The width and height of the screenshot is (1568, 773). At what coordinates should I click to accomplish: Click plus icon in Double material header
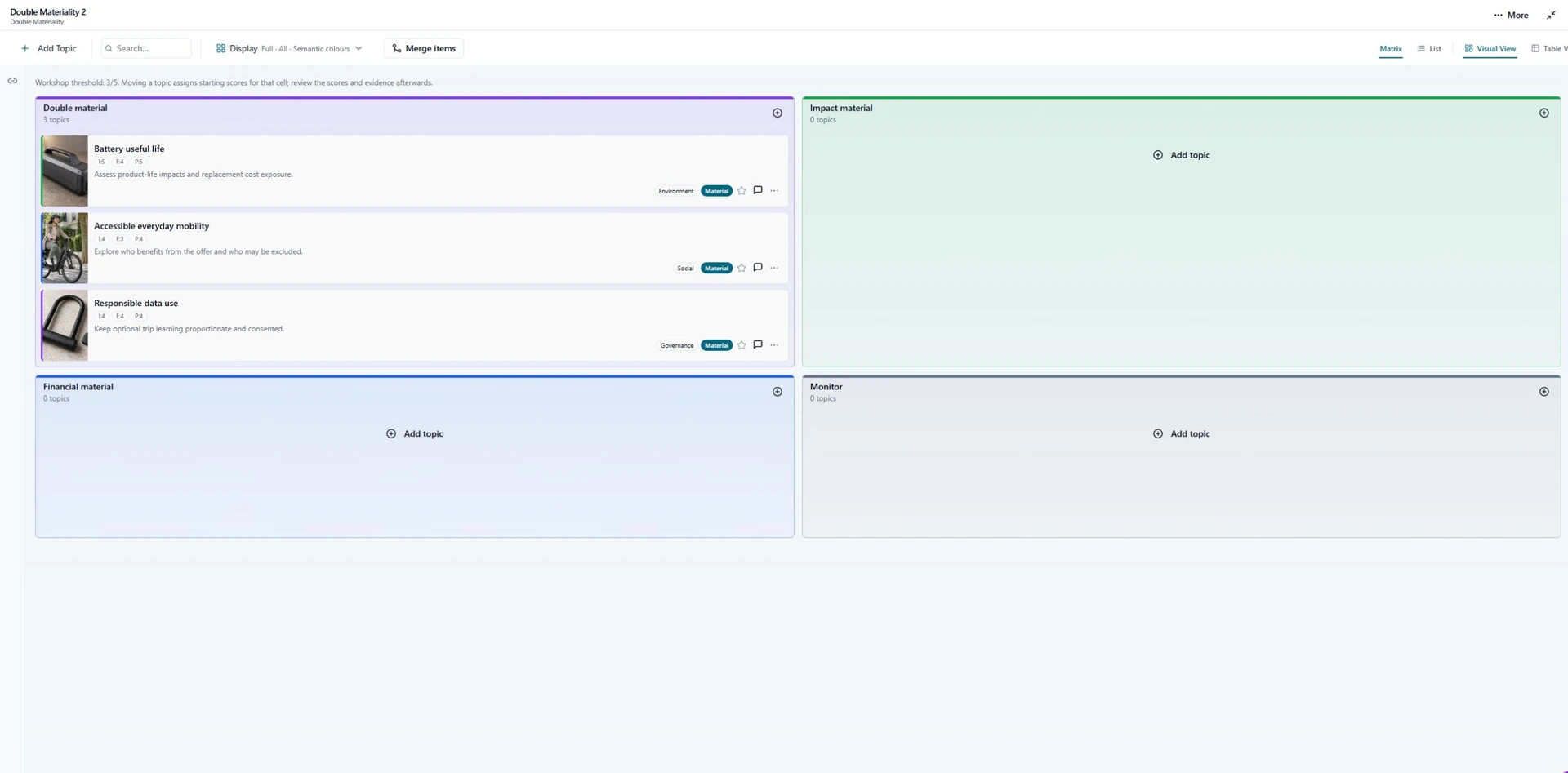777,113
